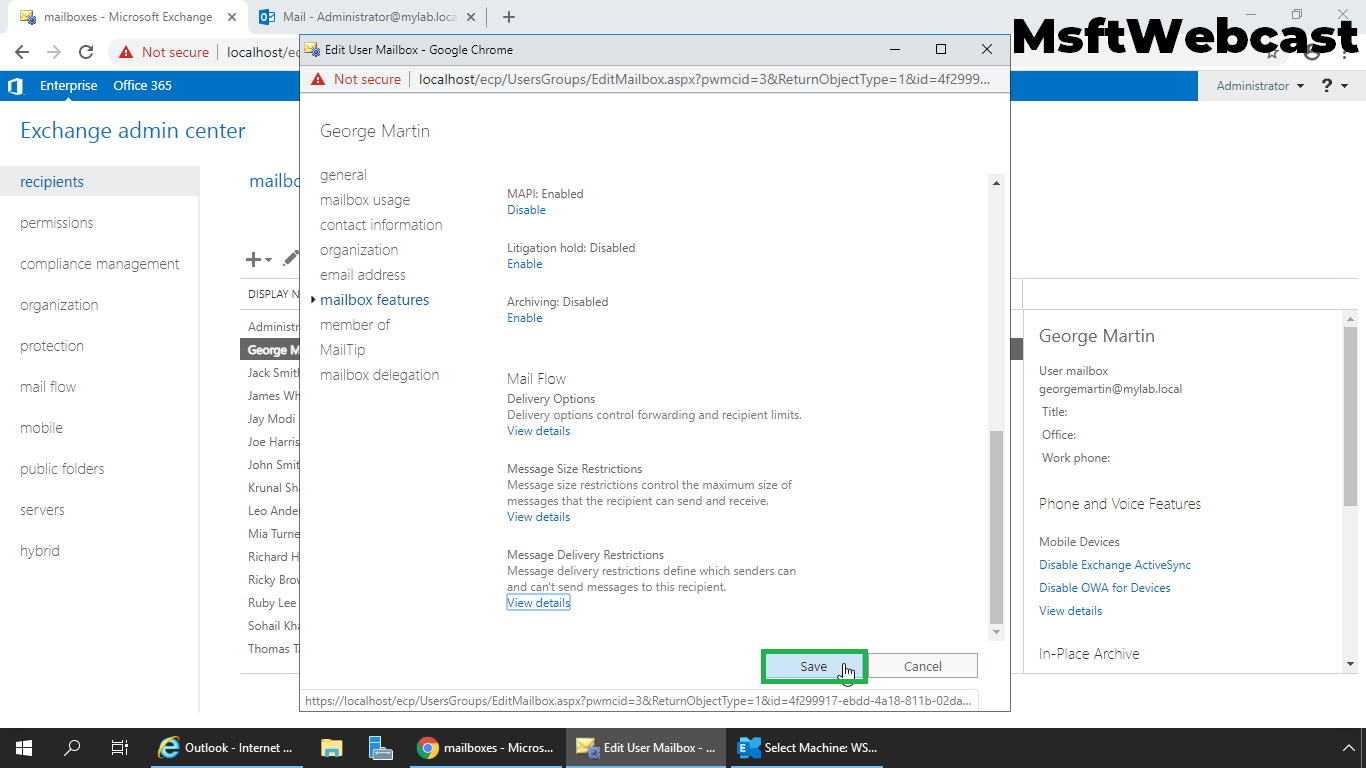Open the help question mark dropdown

tap(1334, 86)
